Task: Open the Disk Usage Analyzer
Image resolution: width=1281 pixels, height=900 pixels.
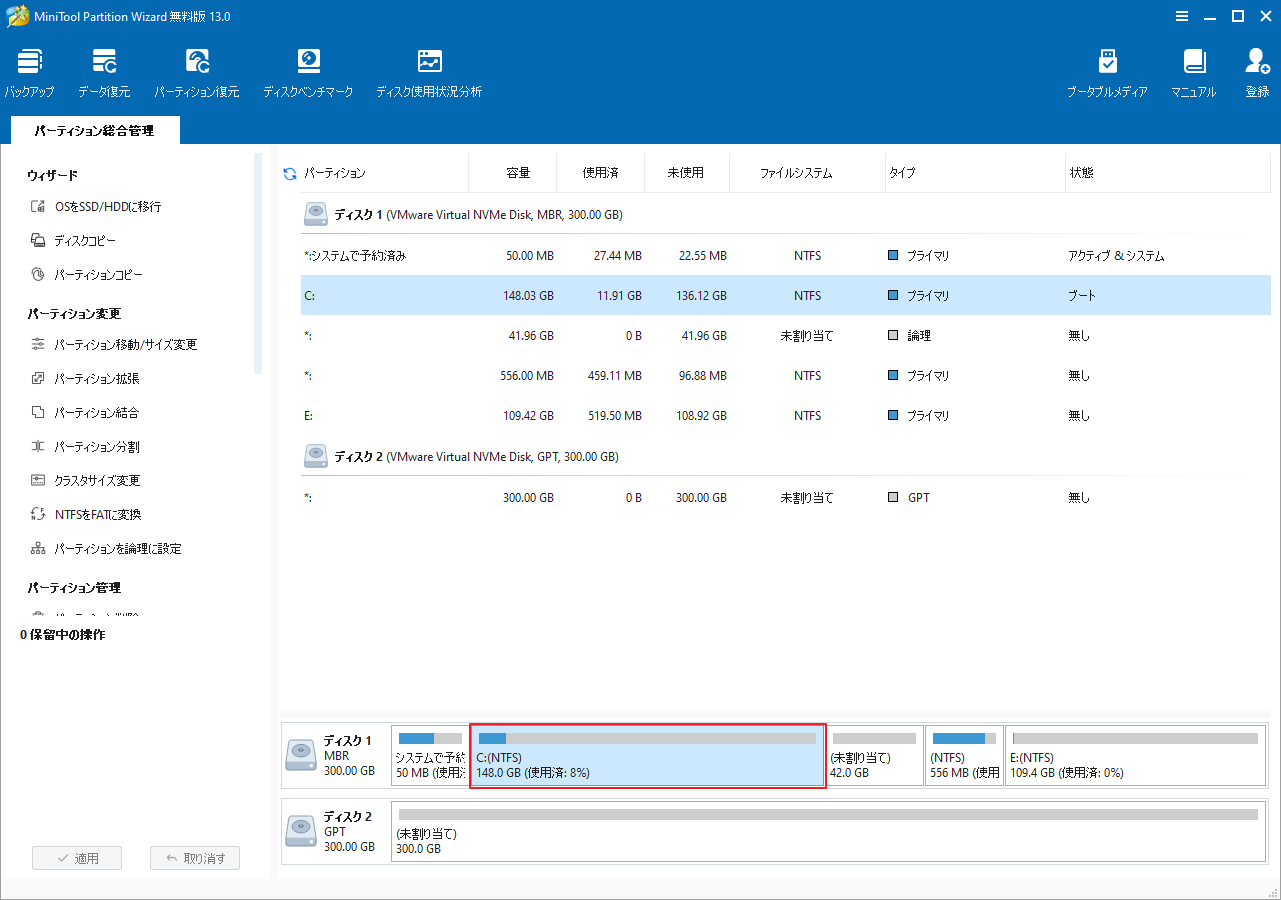Action: point(429,70)
